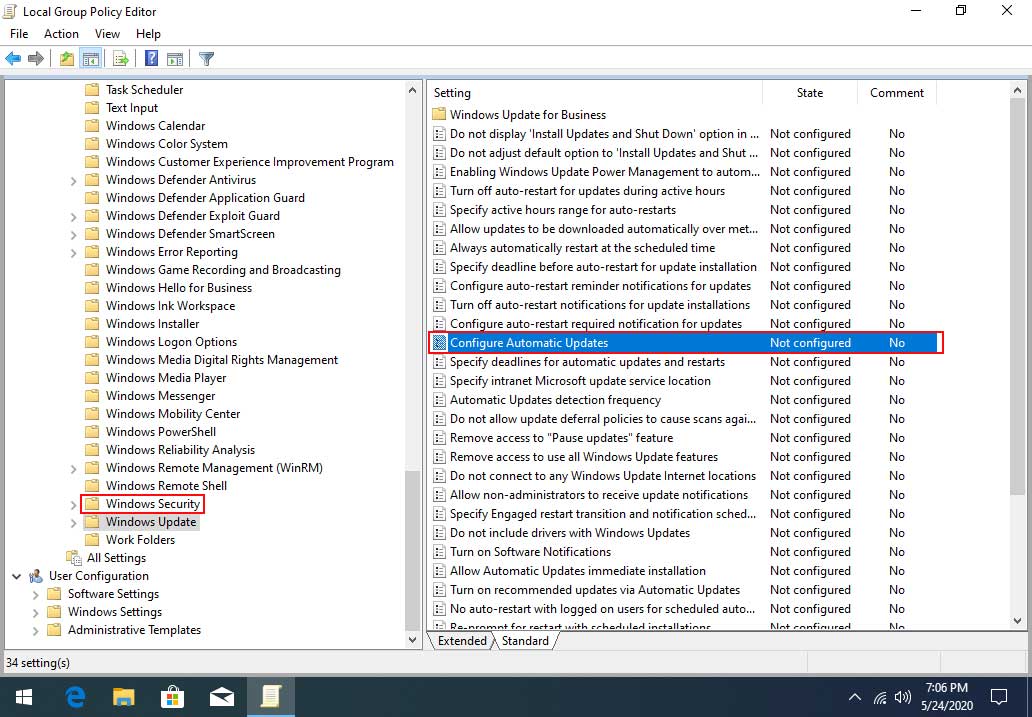Image resolution: width=1032 pixels, height=717 pixels.
Task: Open the Action menu
Action: pos(61,34)
